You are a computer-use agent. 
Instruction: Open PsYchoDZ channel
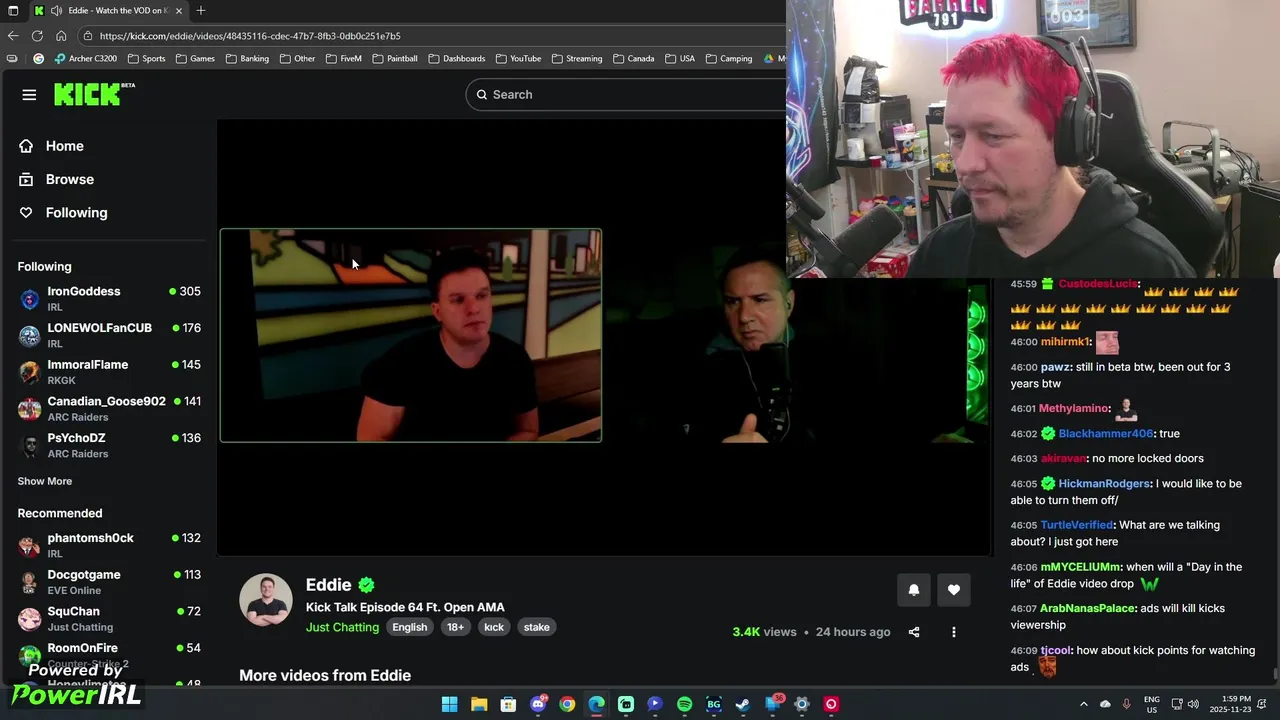point(109,445)
